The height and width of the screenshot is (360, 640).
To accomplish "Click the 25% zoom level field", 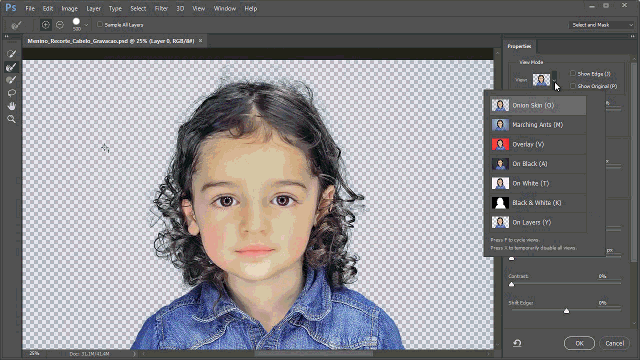I will point(34,353).
